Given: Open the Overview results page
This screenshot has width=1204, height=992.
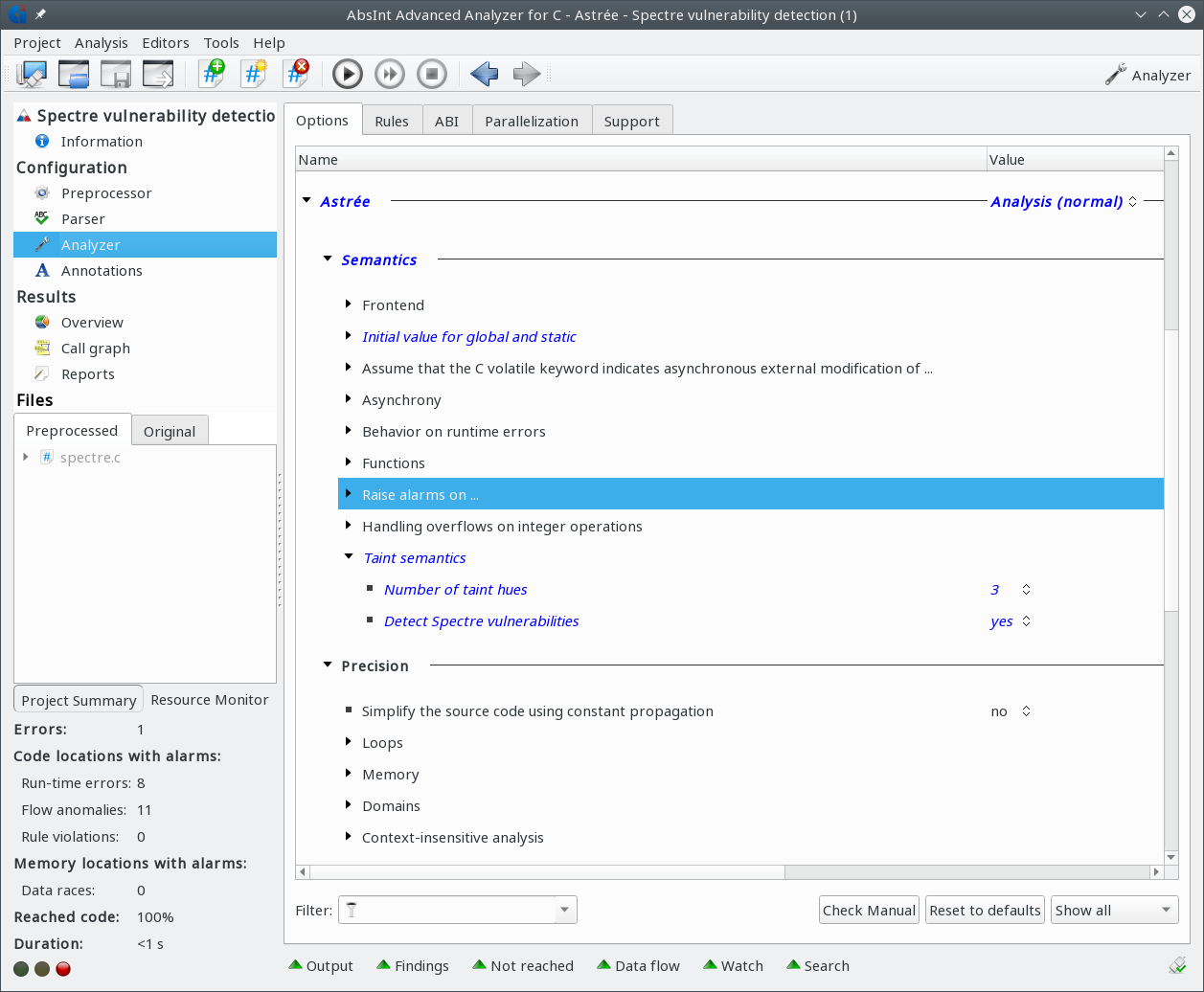Looking at the screenshot, I should pos(92,323).
